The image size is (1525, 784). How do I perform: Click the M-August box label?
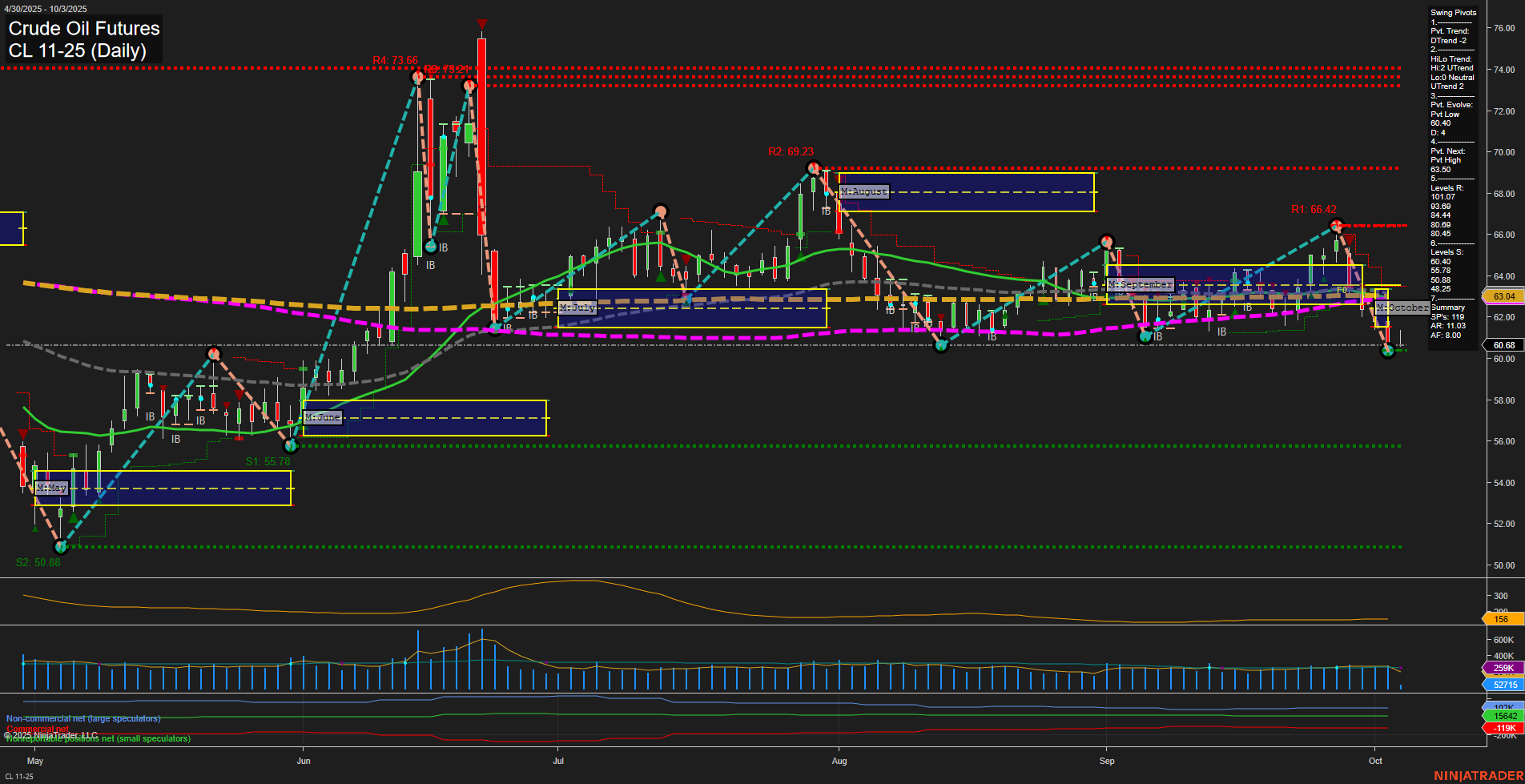tap(863, 191)
